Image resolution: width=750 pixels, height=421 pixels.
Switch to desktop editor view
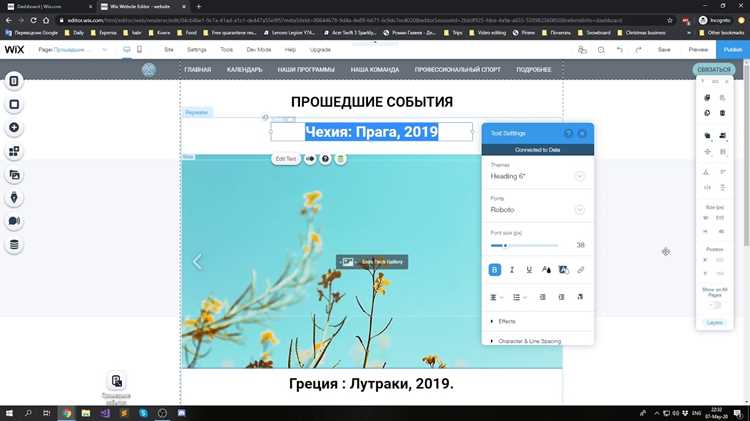coord(126,49)
